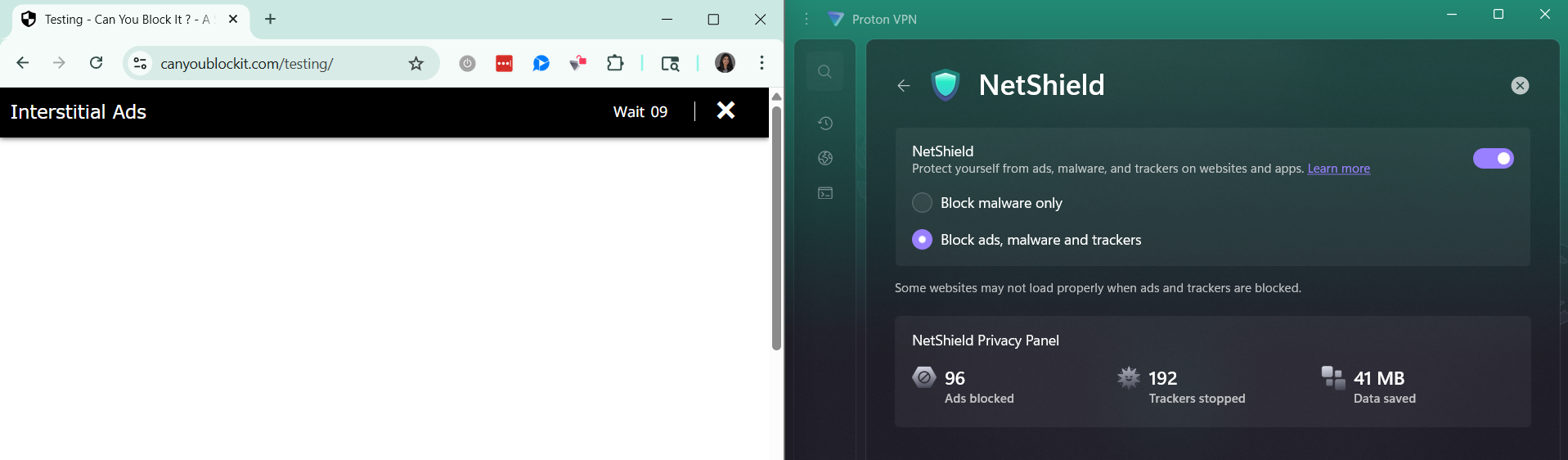Open the Learn more link
This screenshot has width=1568, height=460.
tap(1338, 169)
